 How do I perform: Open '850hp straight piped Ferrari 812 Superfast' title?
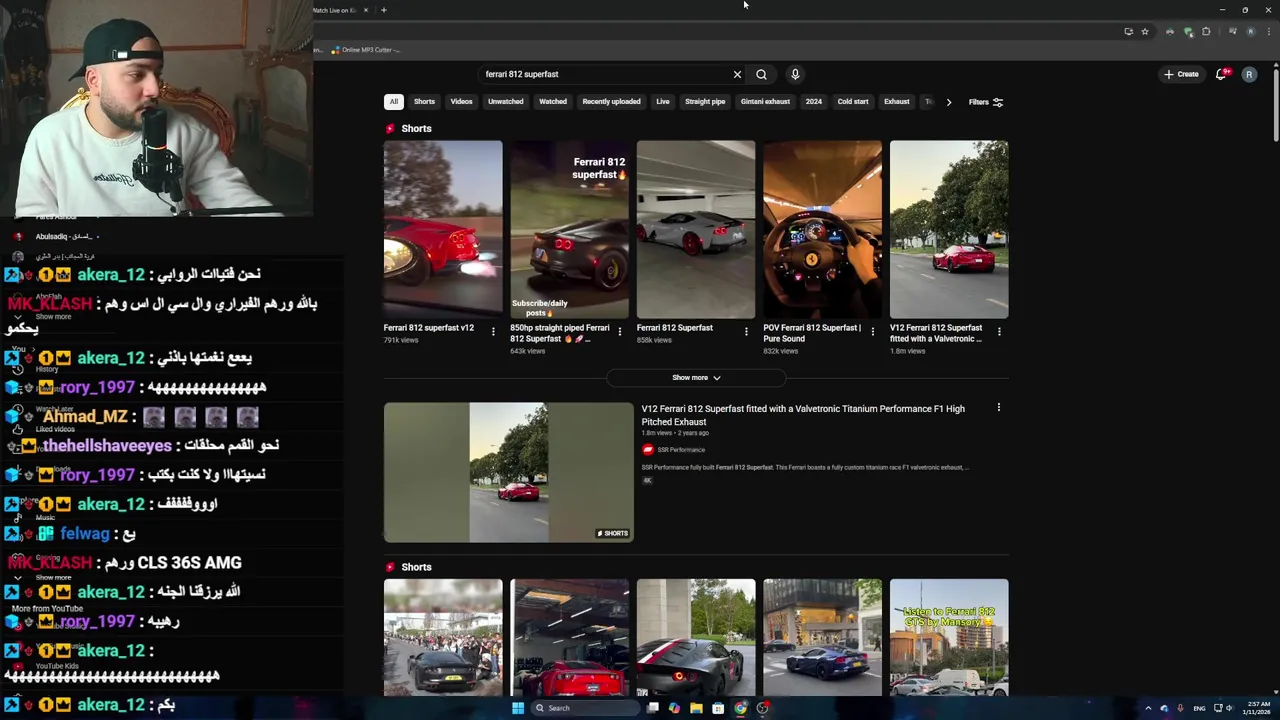[x=560, y=333]
